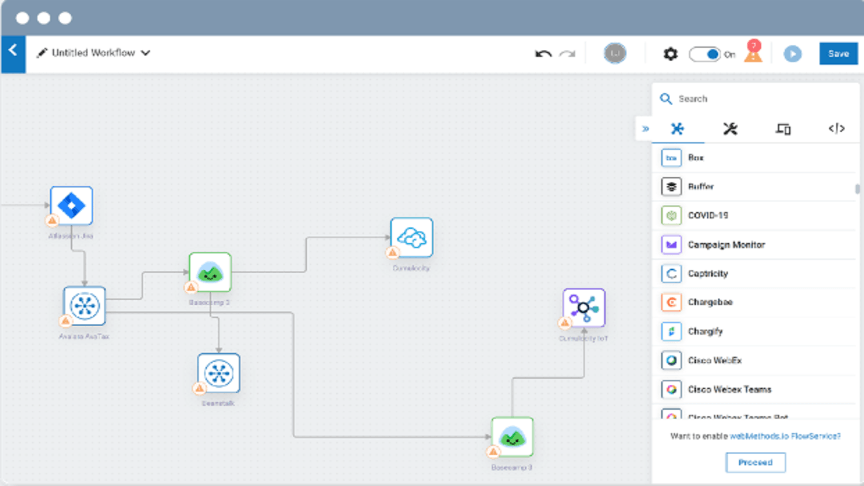Click the user avatar icon in toolbar

point(615,54)
